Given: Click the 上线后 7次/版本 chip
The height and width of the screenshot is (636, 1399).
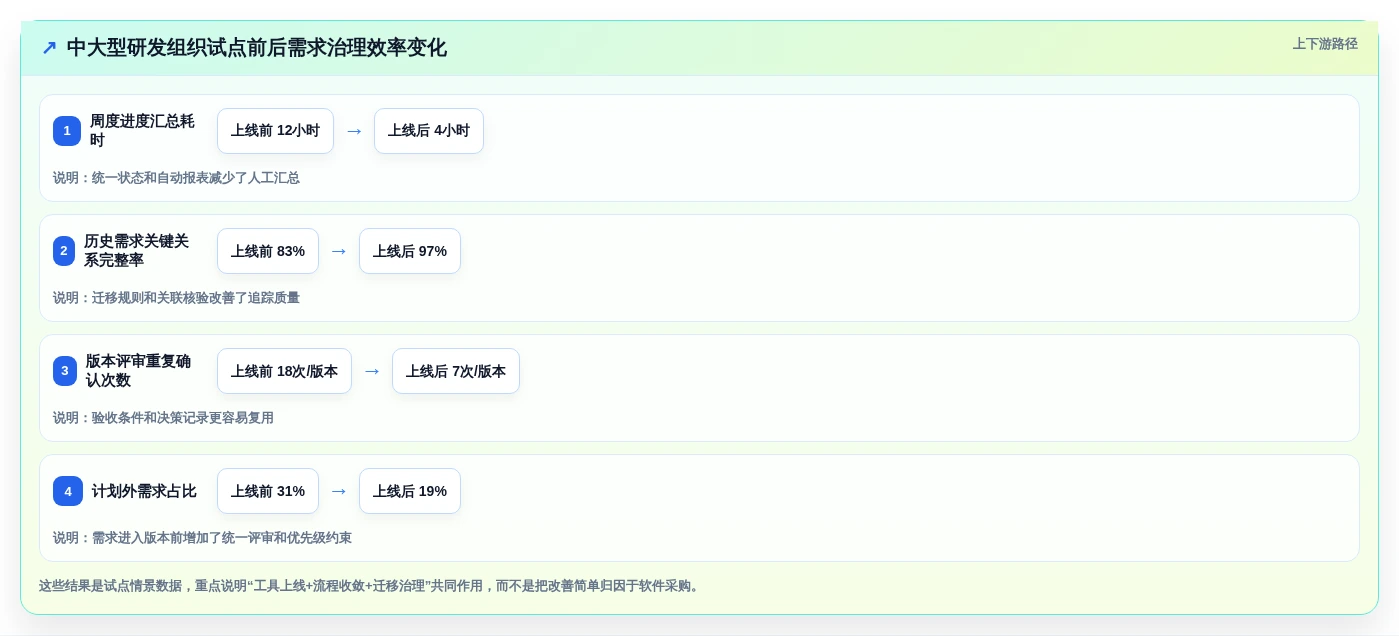Looking at the screenshot, I should tap(456, 371).
